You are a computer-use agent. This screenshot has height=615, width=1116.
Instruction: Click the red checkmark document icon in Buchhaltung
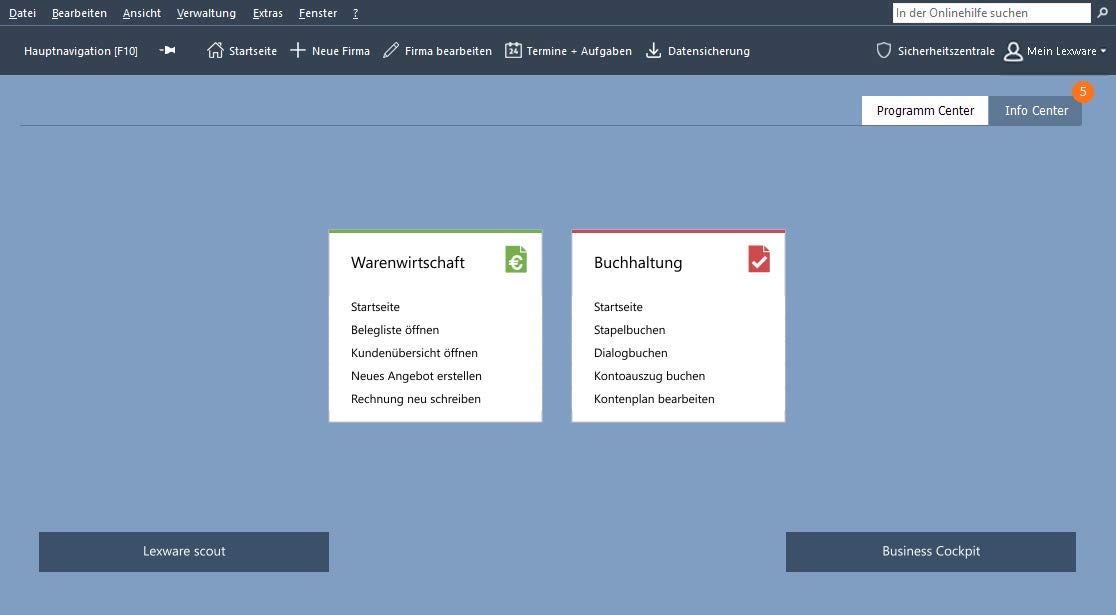point(759,259)
